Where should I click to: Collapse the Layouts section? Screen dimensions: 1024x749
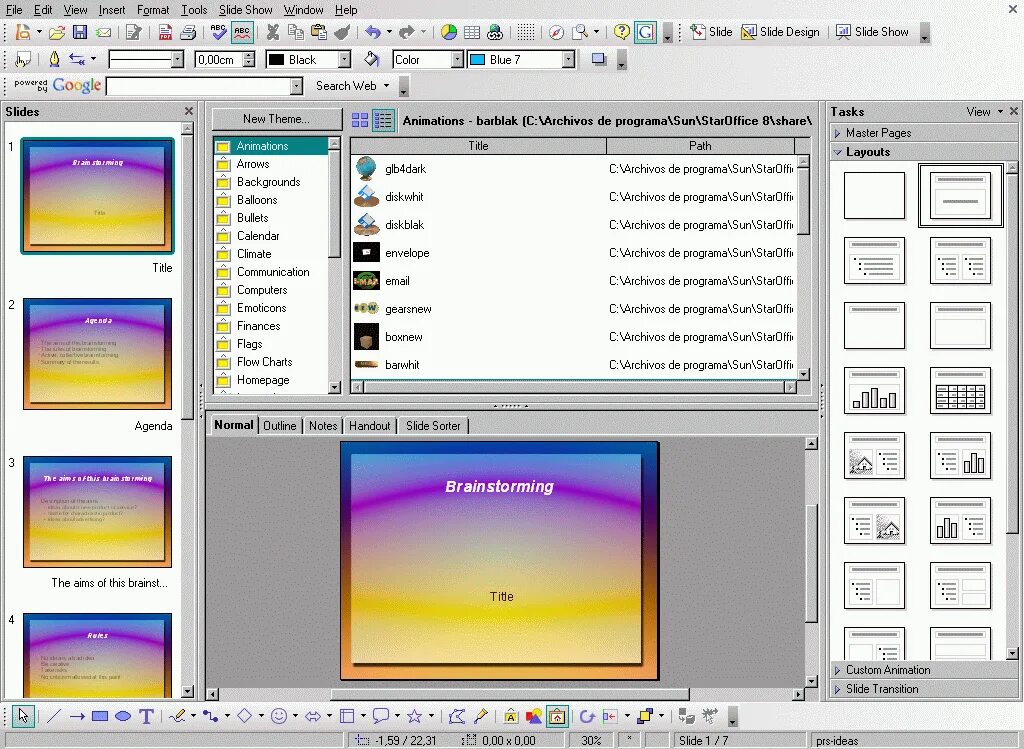click(868, 151)
